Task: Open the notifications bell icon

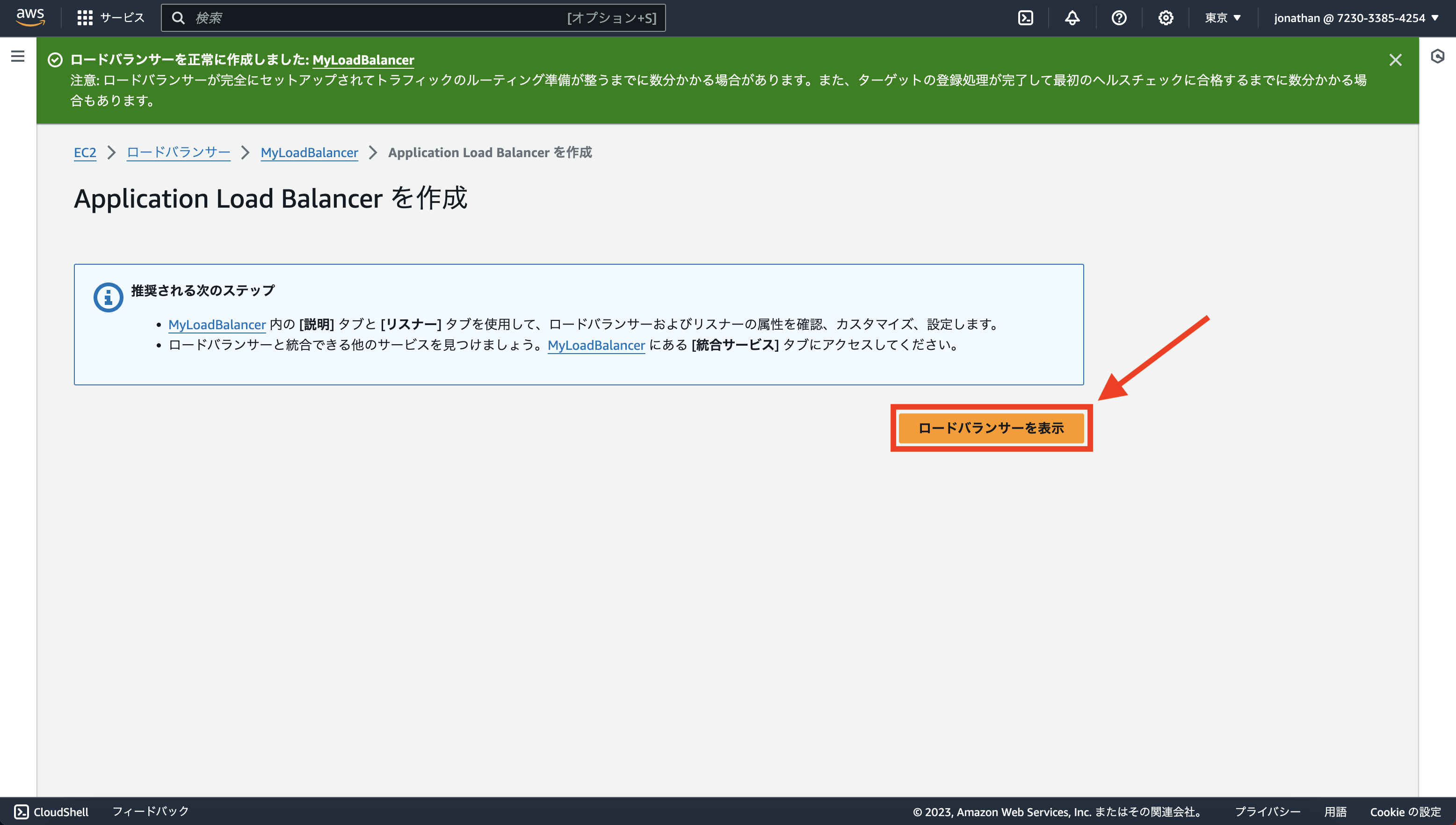Action: coord(1072,18)
